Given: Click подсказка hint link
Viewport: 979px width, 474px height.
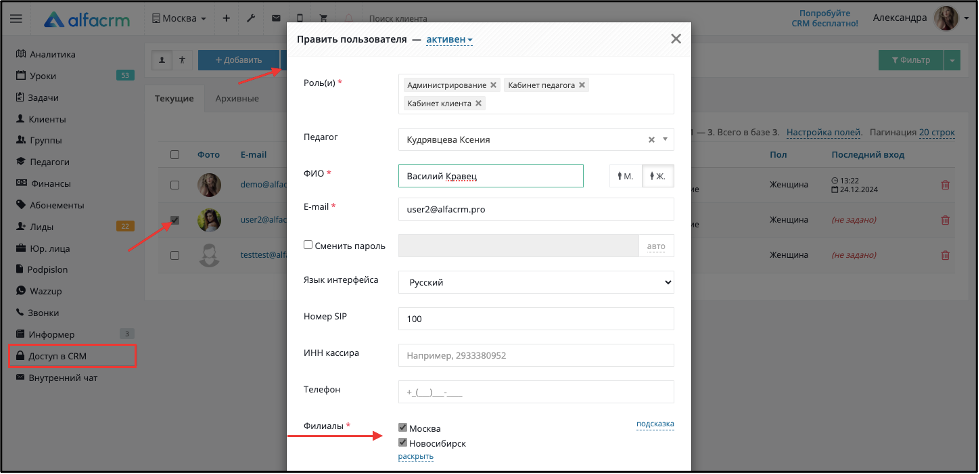Looking at the screenshot, I should [x=655, y=425].
